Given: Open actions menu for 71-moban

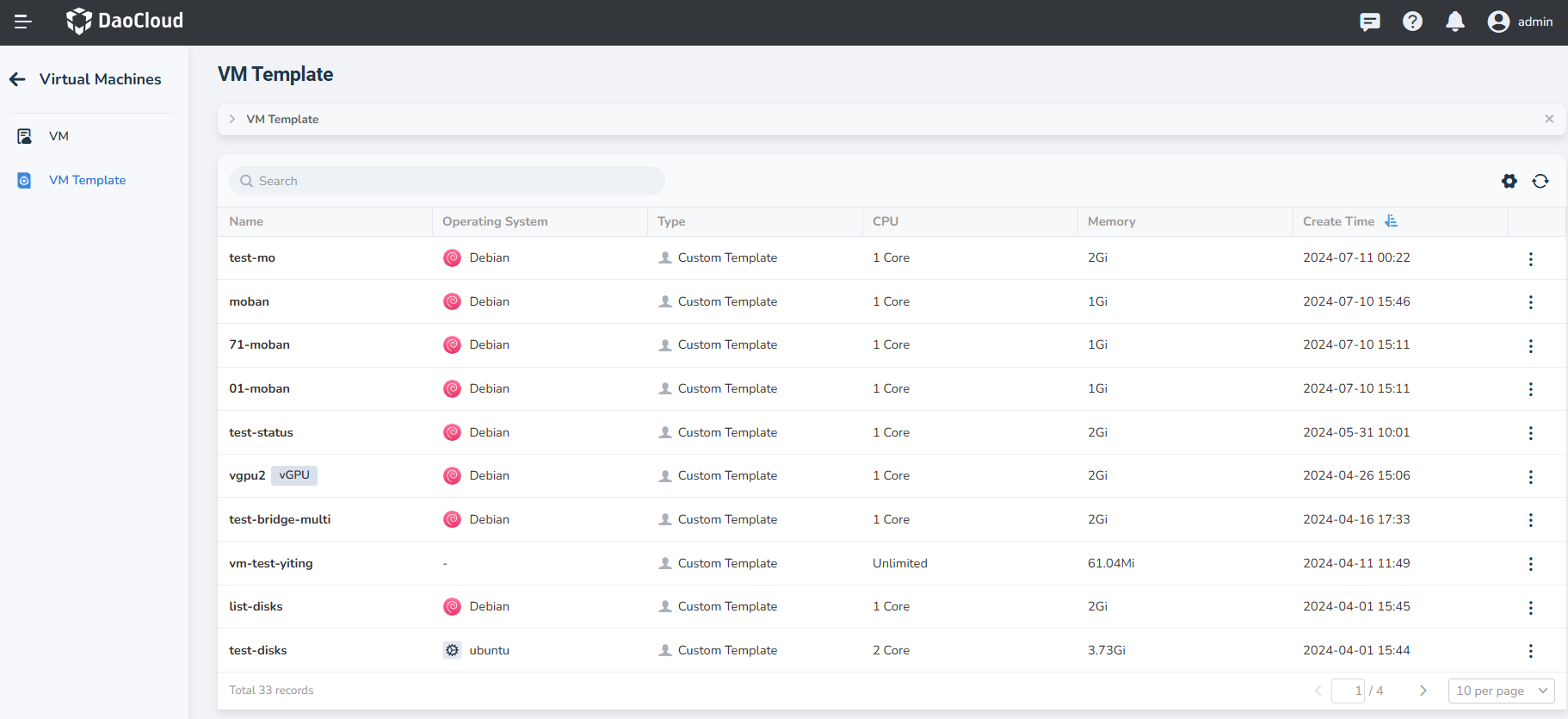Looking at the screenshot, I should pos(1530,346).
